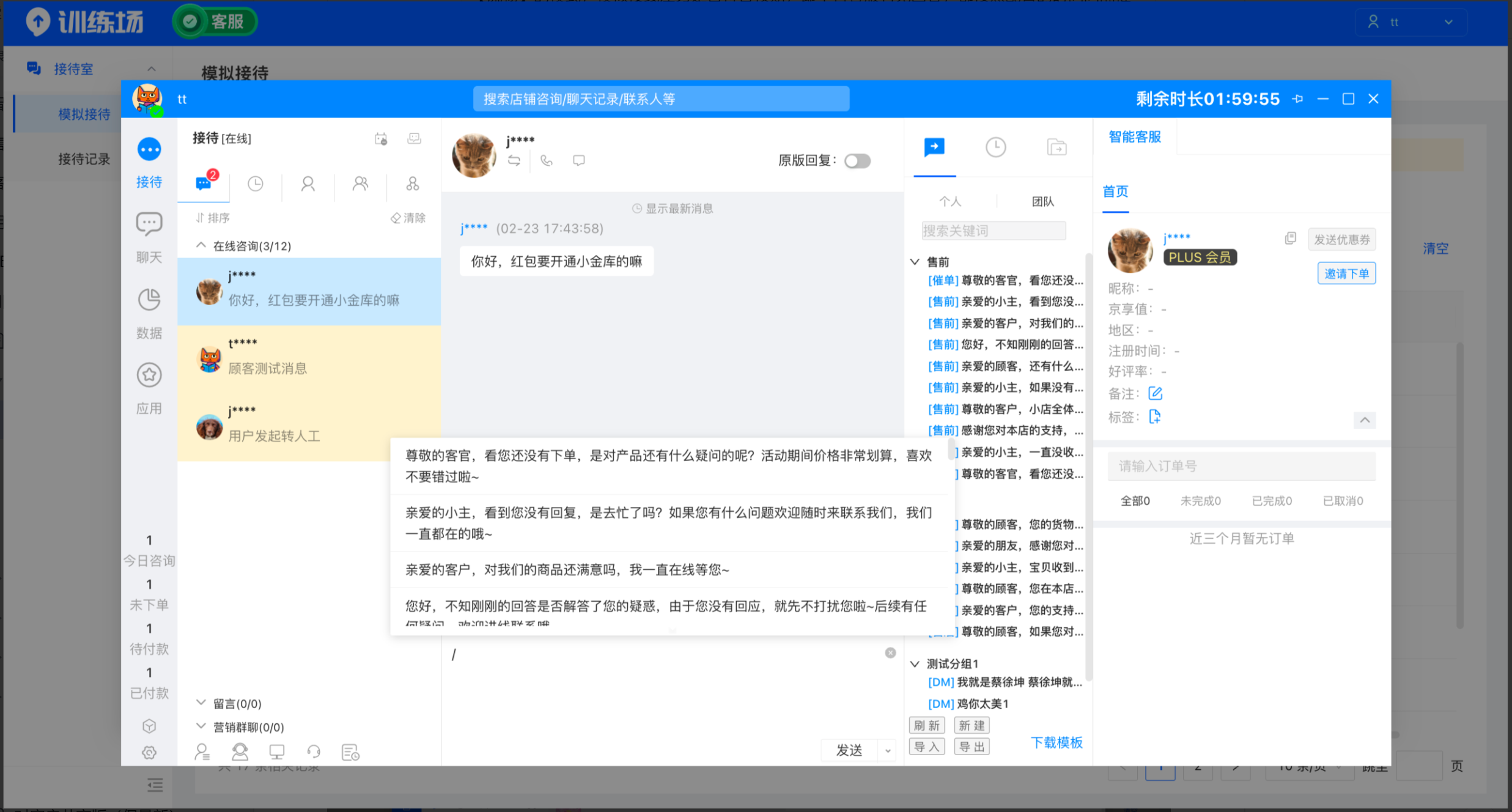Screen dimensions: 1512x812
Task: Switch to 团队 quick replies
Action: [x=1043, y=201]
